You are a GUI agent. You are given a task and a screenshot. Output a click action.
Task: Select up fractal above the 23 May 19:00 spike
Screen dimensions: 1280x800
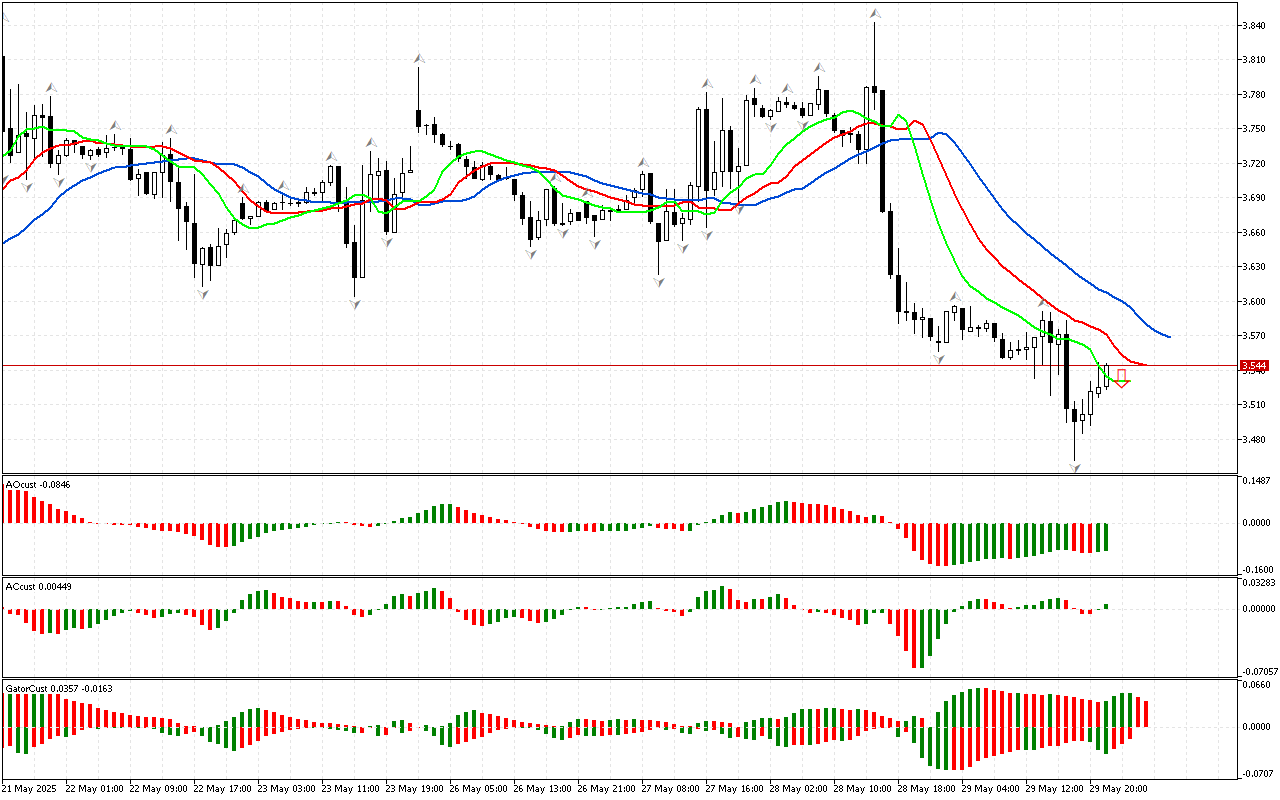(418, 60)
